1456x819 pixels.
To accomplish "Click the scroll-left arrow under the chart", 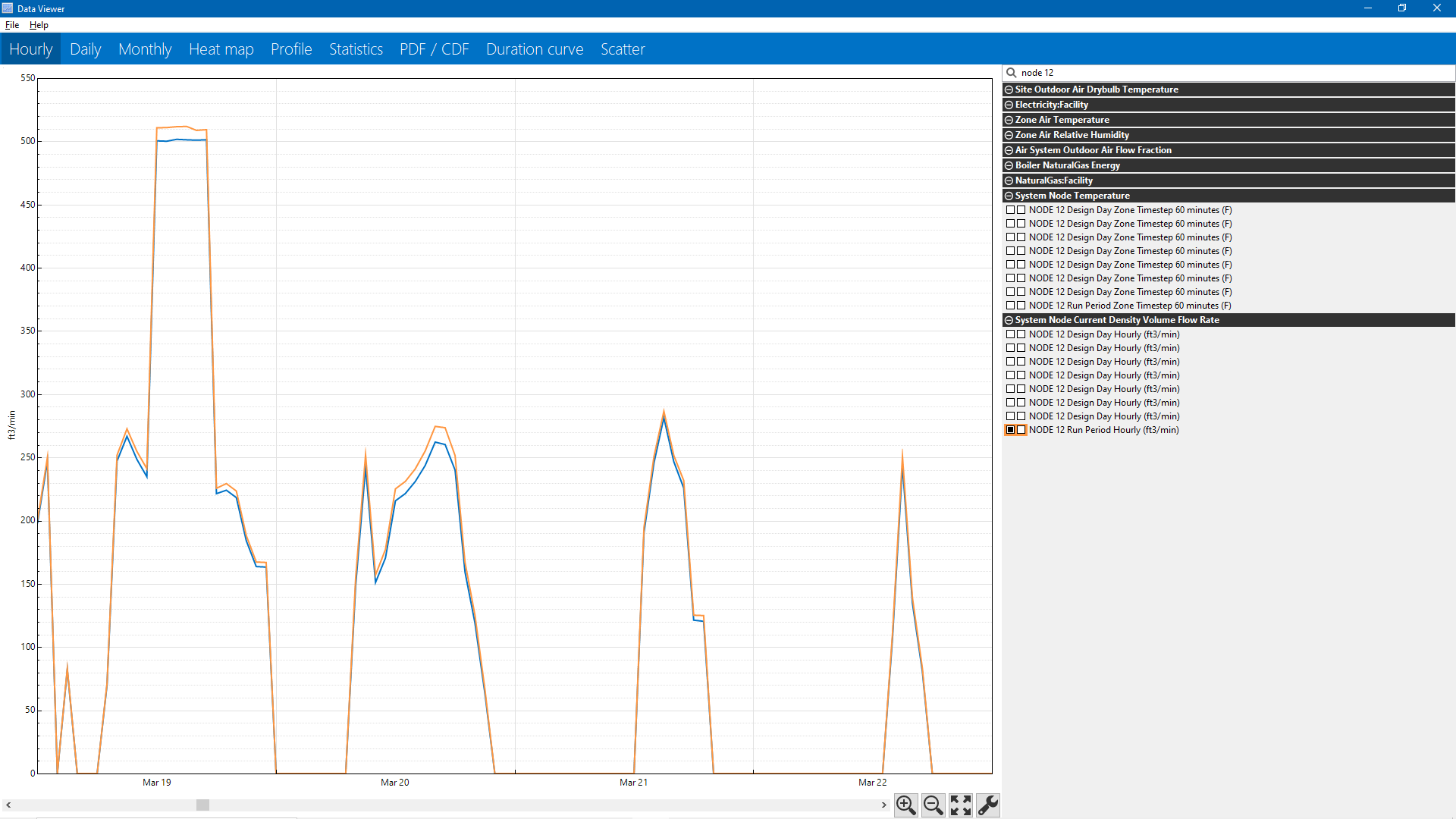I will 8,805.
